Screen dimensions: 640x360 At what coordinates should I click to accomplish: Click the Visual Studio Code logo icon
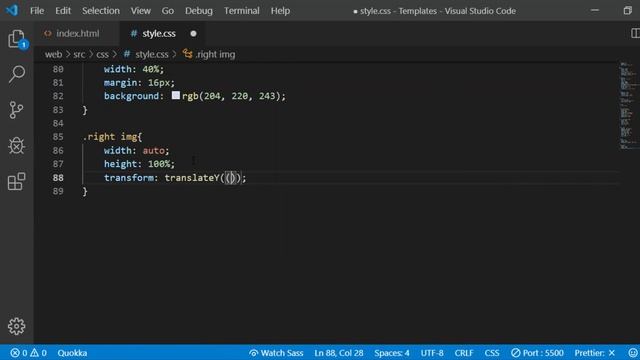click(x=11, y=10)
